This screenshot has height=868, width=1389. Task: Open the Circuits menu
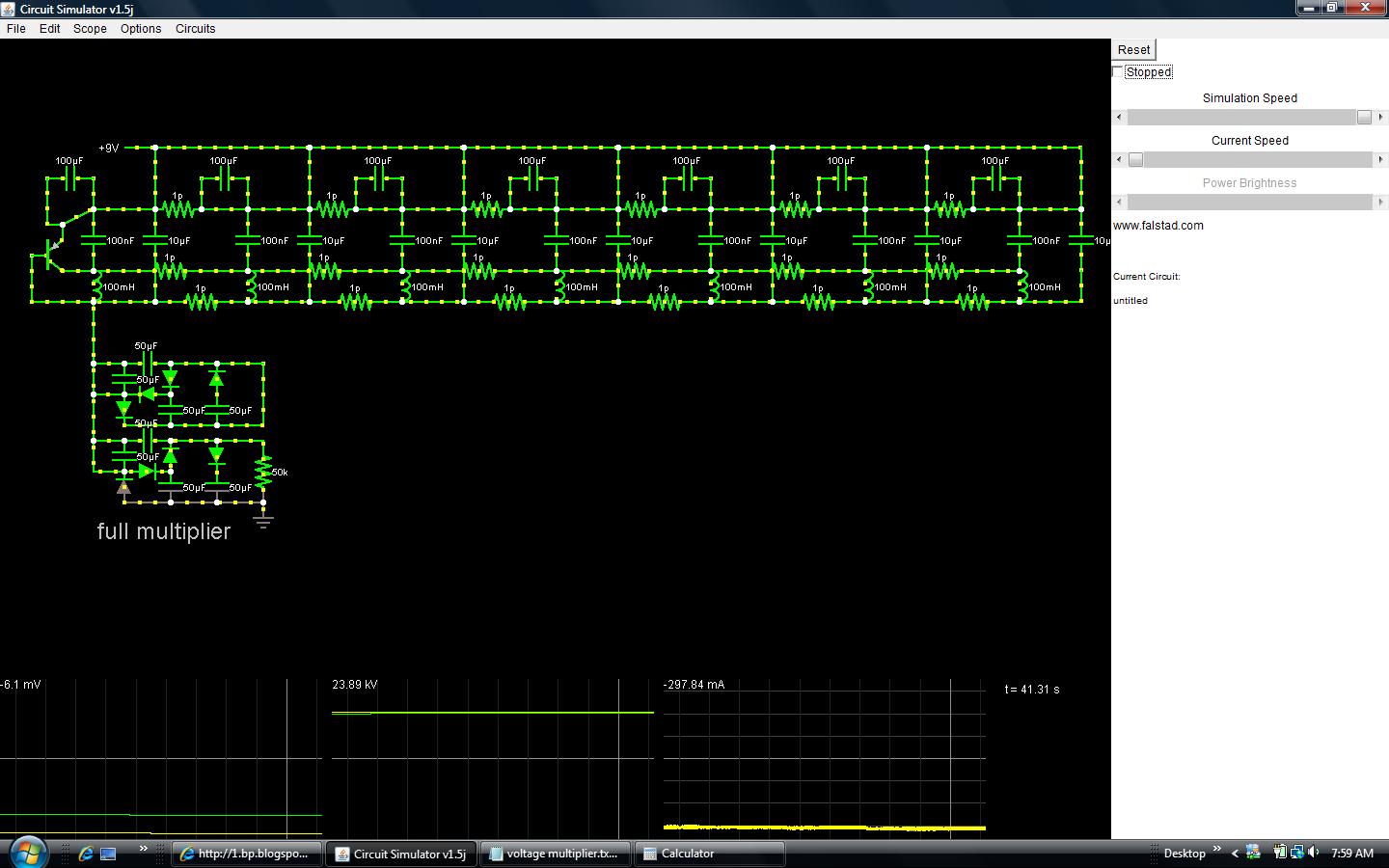click(195, 28)
